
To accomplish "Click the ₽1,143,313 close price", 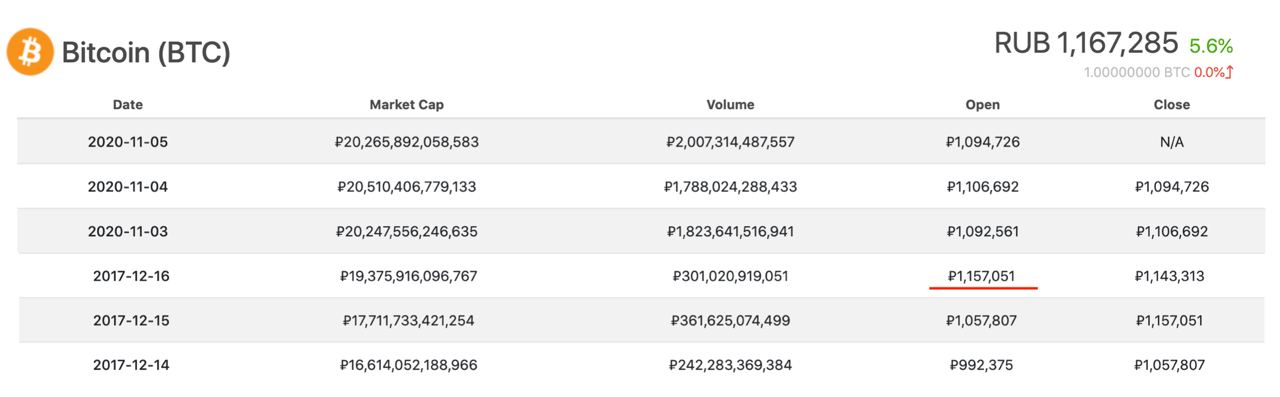I will coord(1172,276).
